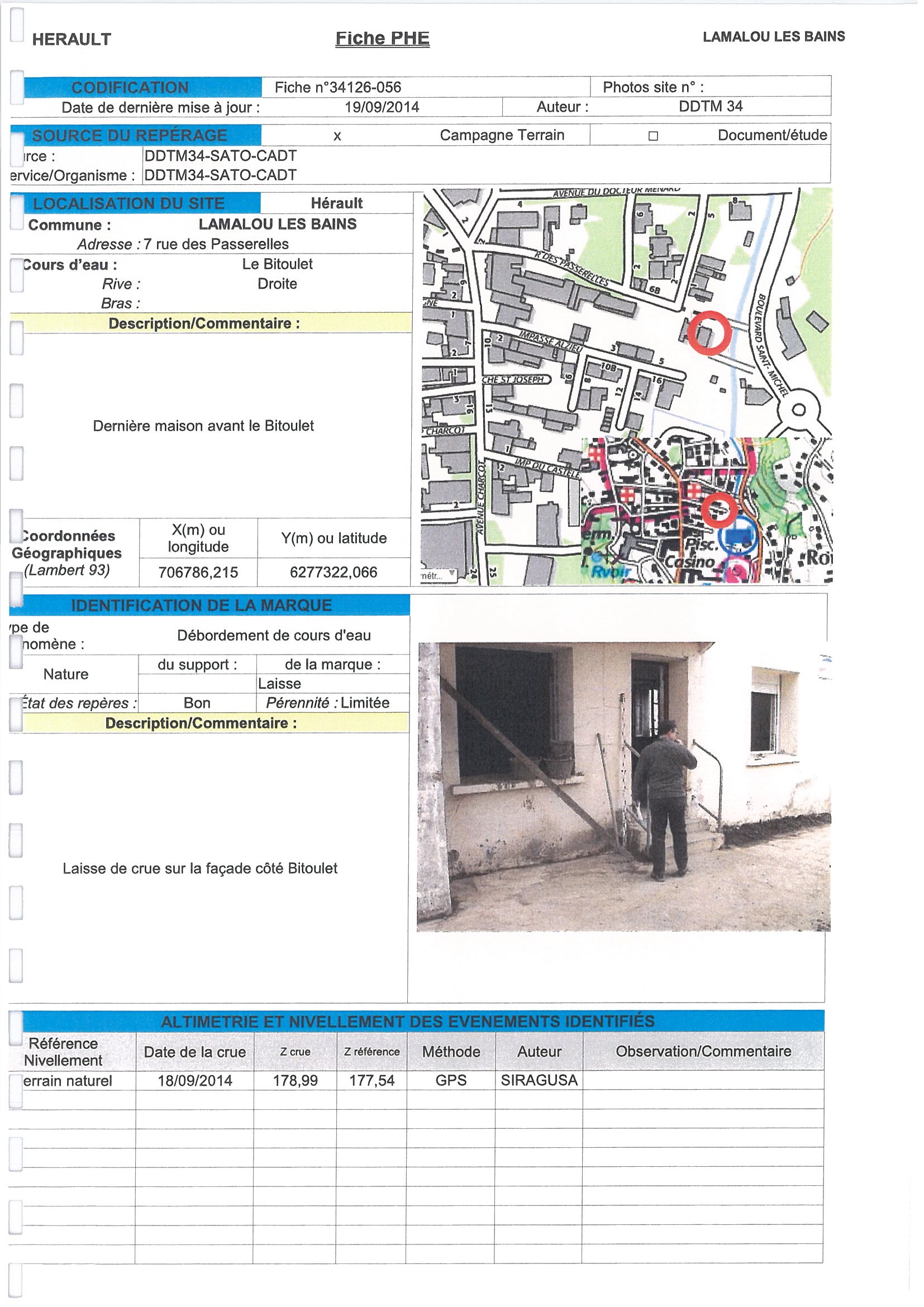Click the 'Méthode' column header
924x1307 pixels.
(454, 1060)
